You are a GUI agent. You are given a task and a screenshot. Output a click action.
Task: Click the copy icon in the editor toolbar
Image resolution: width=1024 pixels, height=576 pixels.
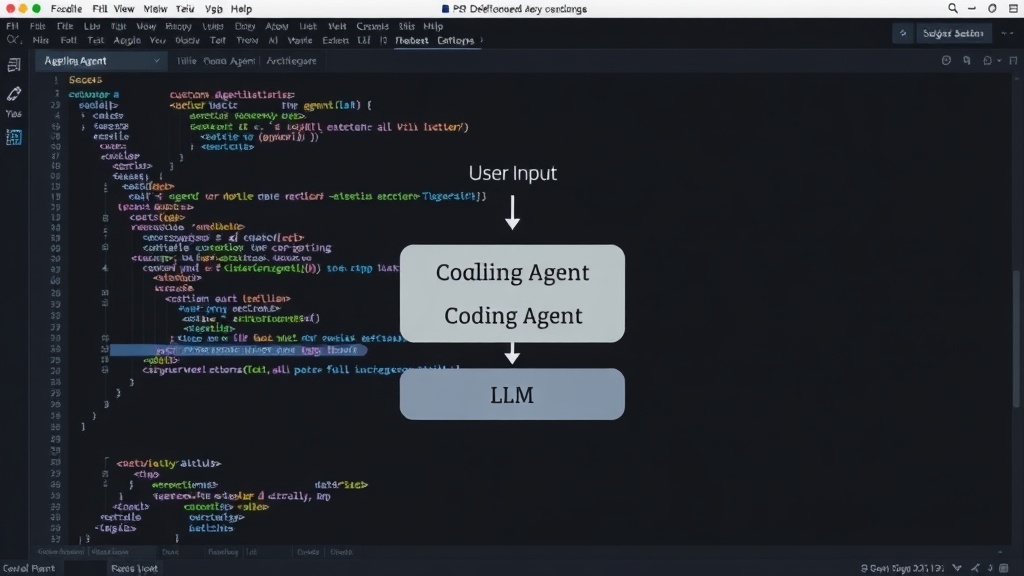[967, 61]
